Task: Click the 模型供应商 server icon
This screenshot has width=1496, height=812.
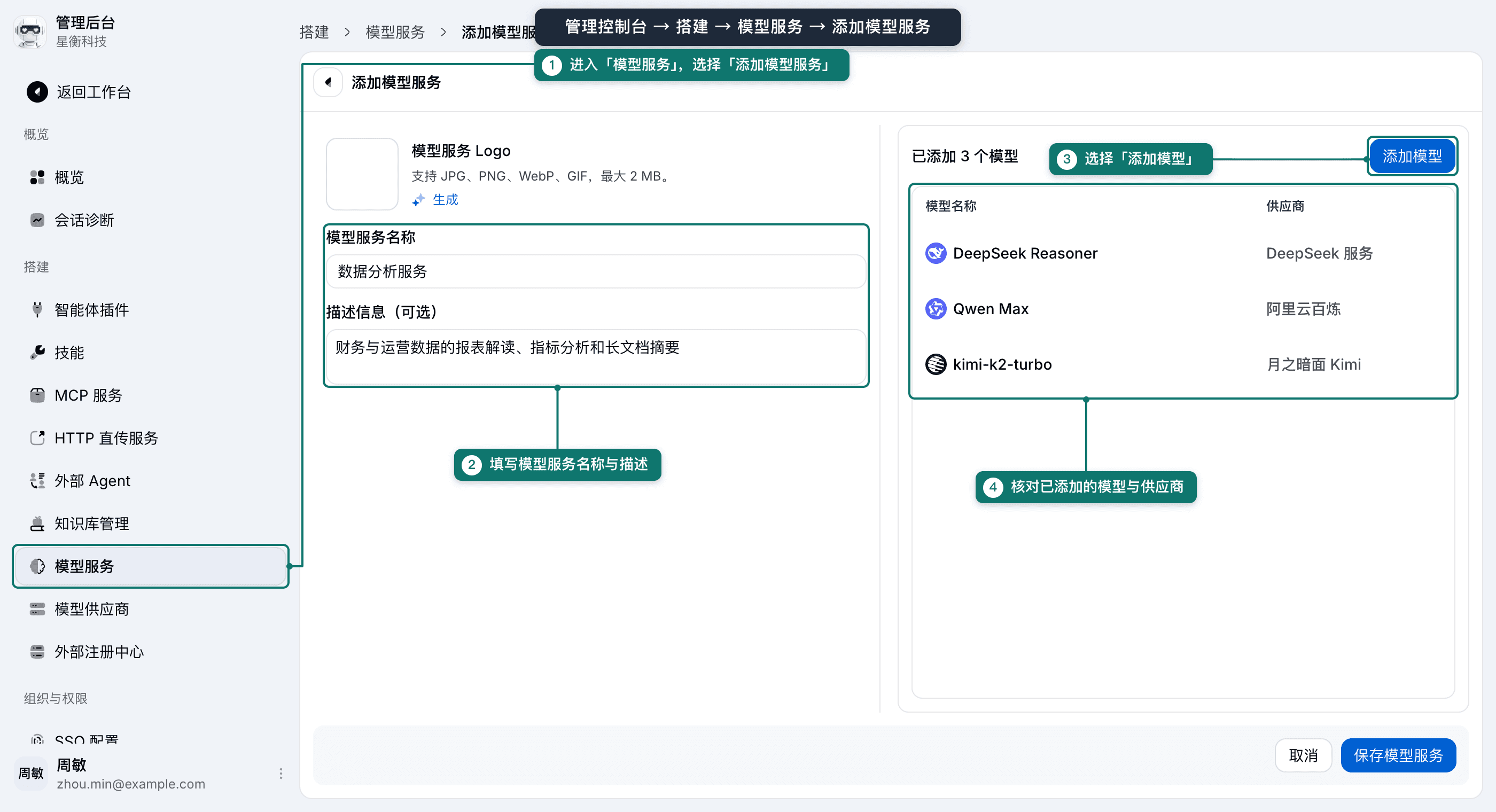Action: click(x=37, y=610)
